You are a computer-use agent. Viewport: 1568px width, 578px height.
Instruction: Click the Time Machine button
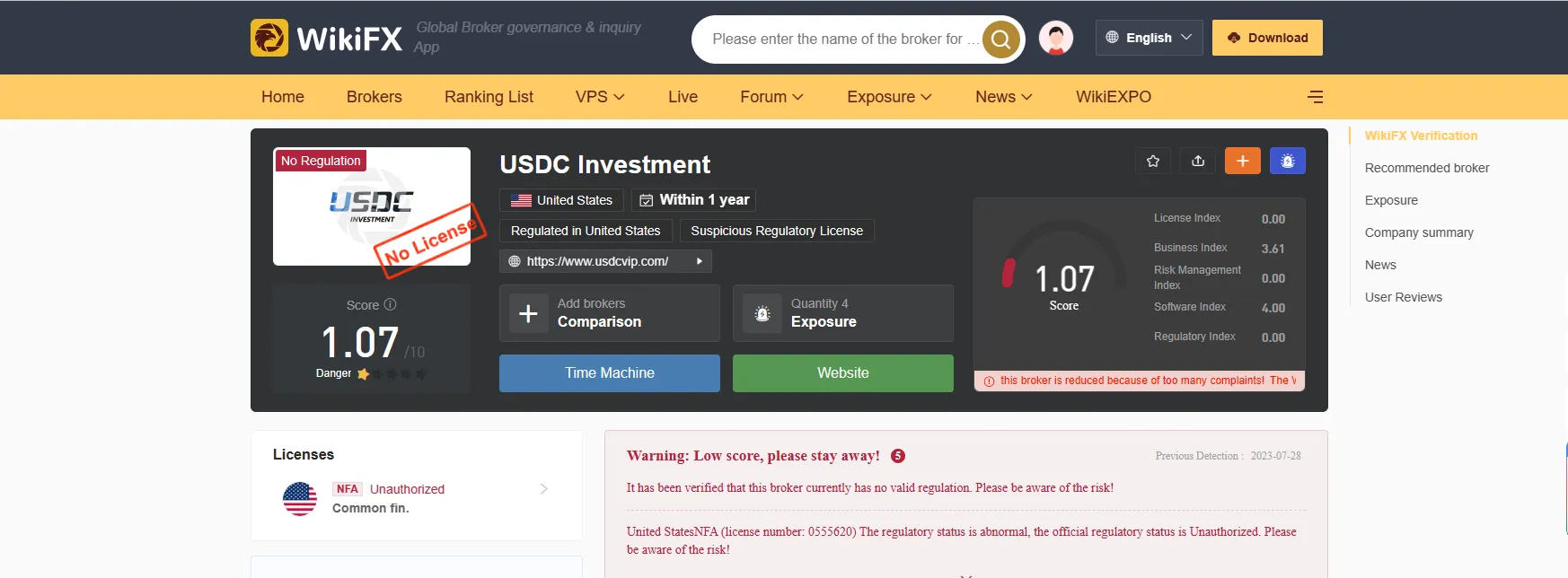point(610,373)
